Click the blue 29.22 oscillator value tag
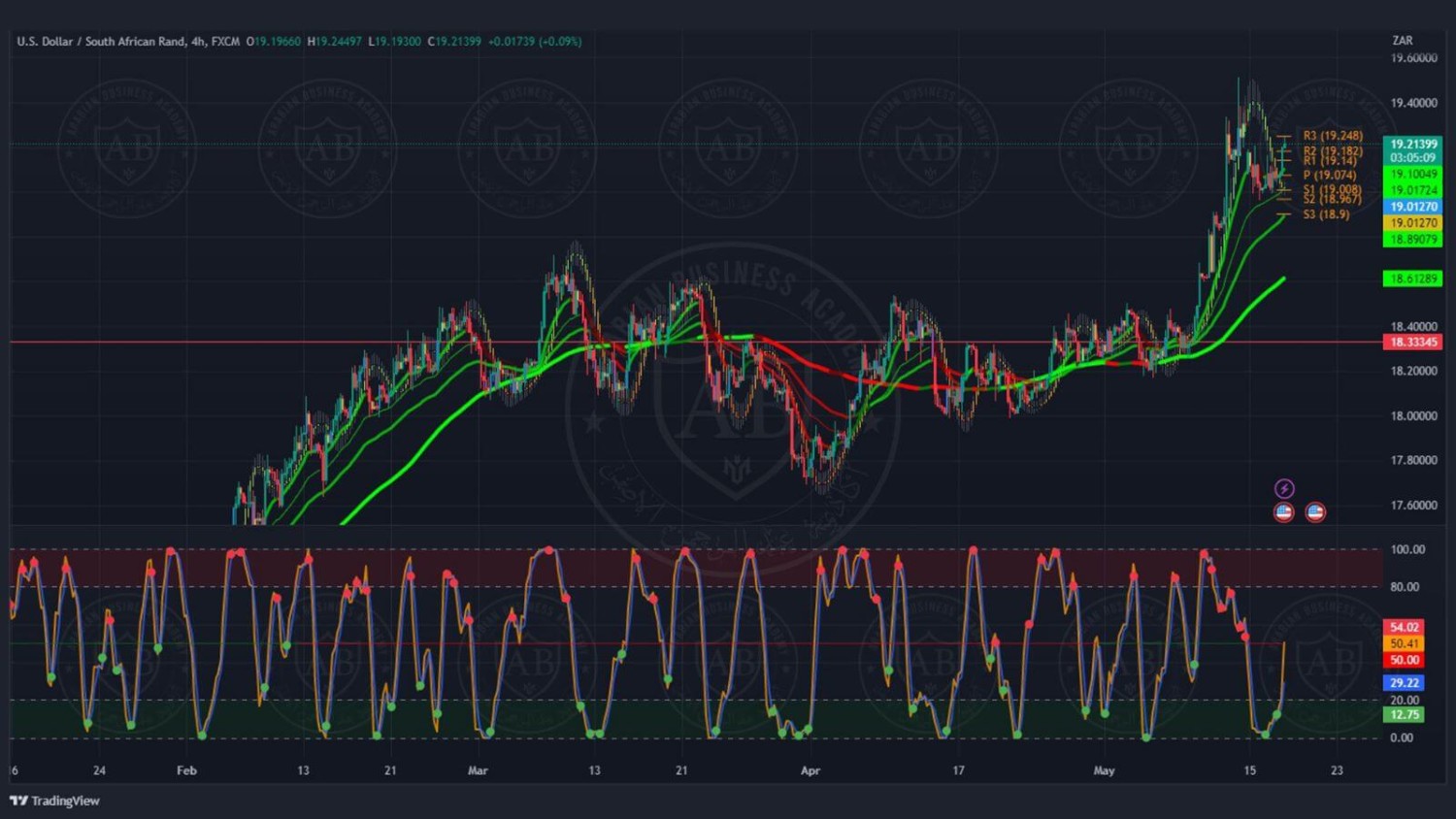1456x819 pixels. (x=1404, y=683)
